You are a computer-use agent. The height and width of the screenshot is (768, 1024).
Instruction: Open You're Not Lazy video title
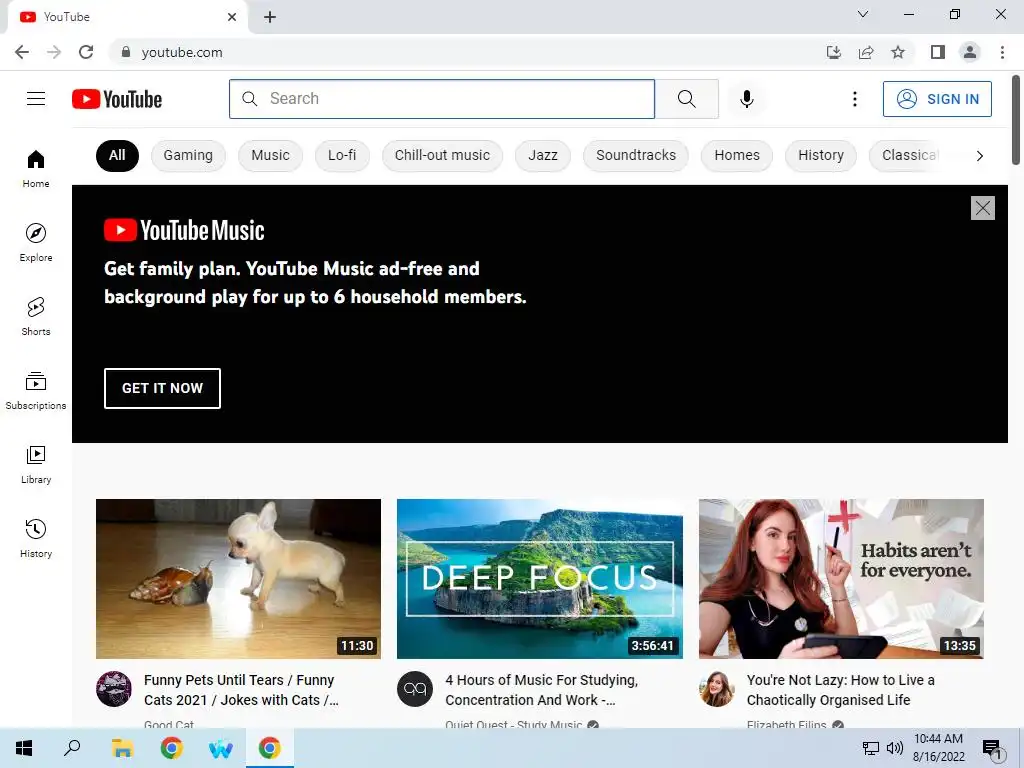point(840,690)
